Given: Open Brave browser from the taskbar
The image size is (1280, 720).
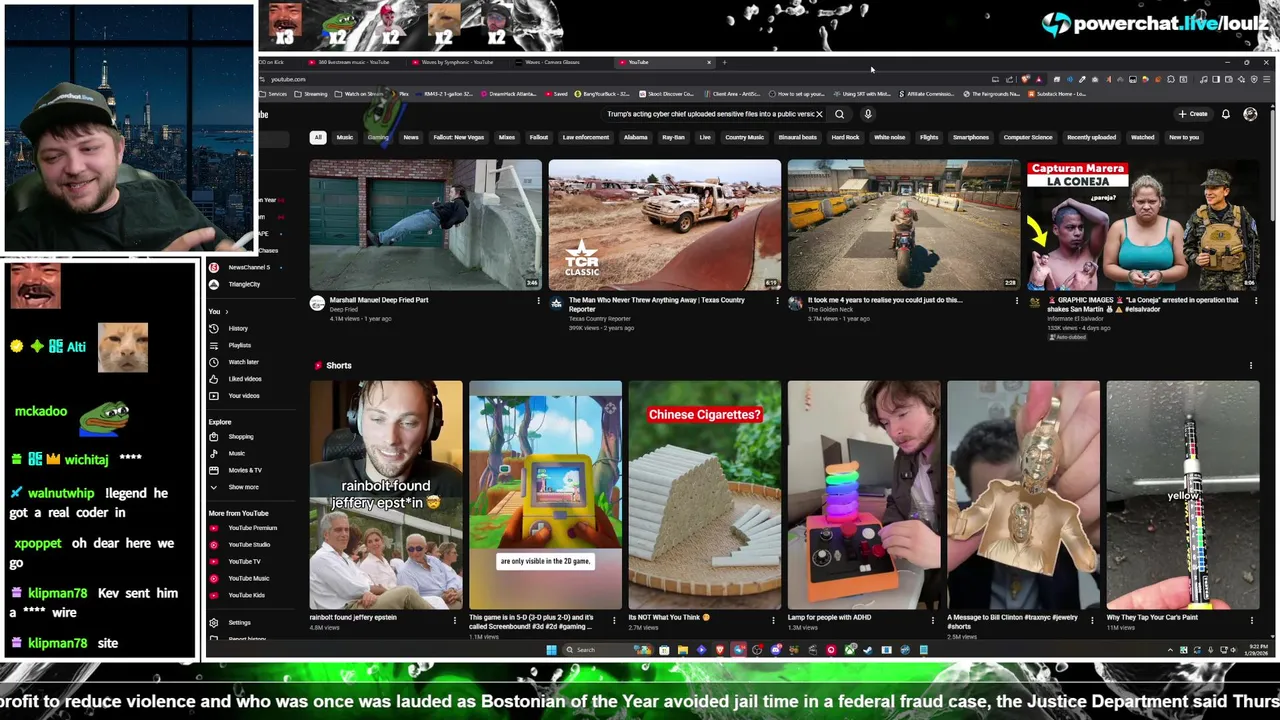Looking at the screenshot, I should (719, 650).
